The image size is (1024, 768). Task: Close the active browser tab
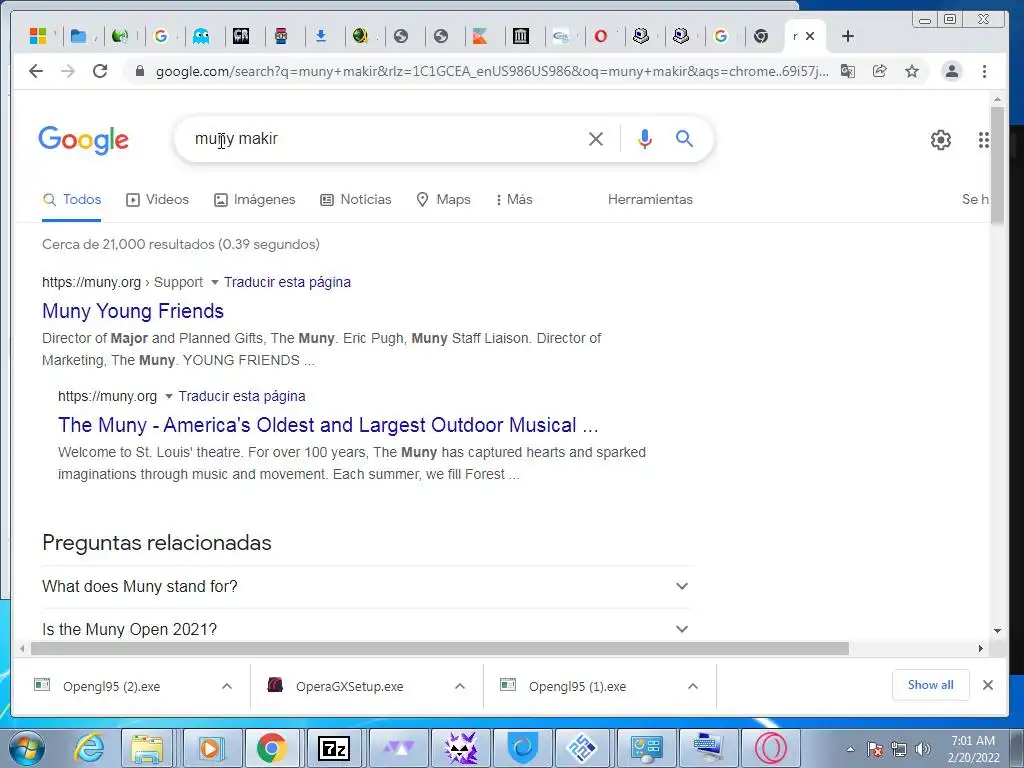click(x=810, y=36)
